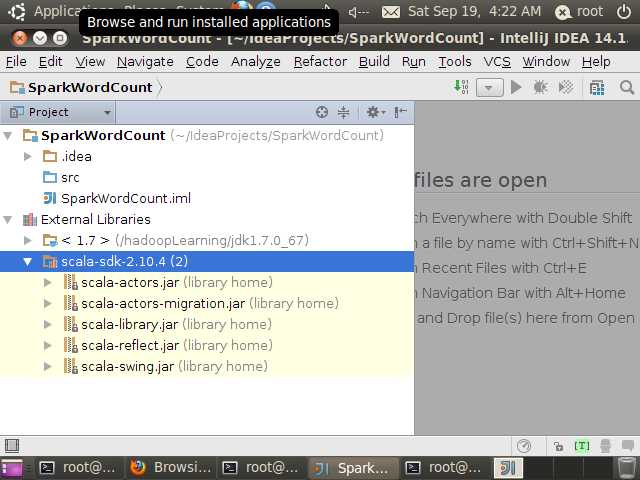Click the Run play icon
The height and width of the screenshot is (480, 640).
[516, 87]
